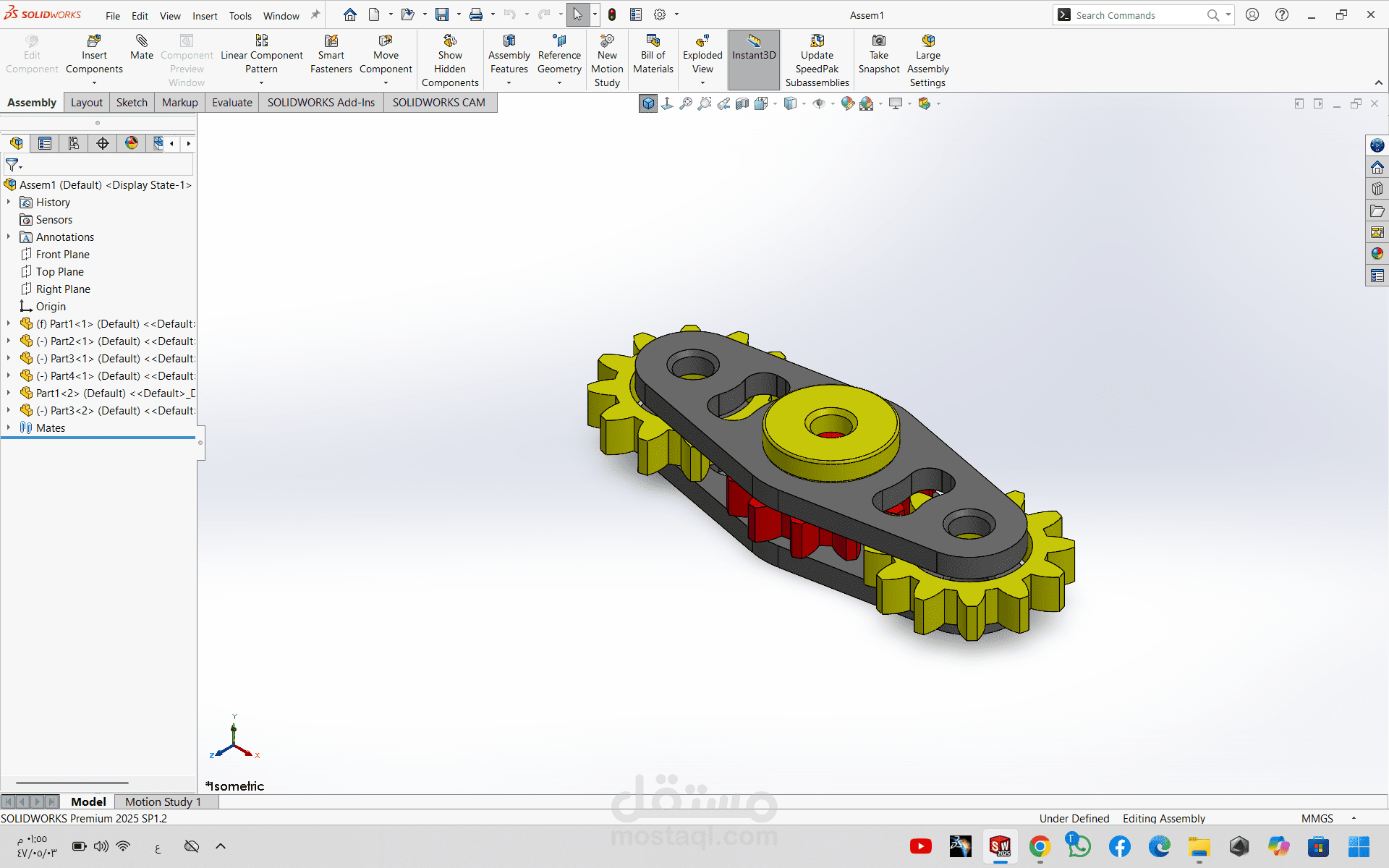The width and height of the screenshot is (1389, 868).
Task: Click the Options gear icon
Action: pyautogui.click(x=660, y=14)
